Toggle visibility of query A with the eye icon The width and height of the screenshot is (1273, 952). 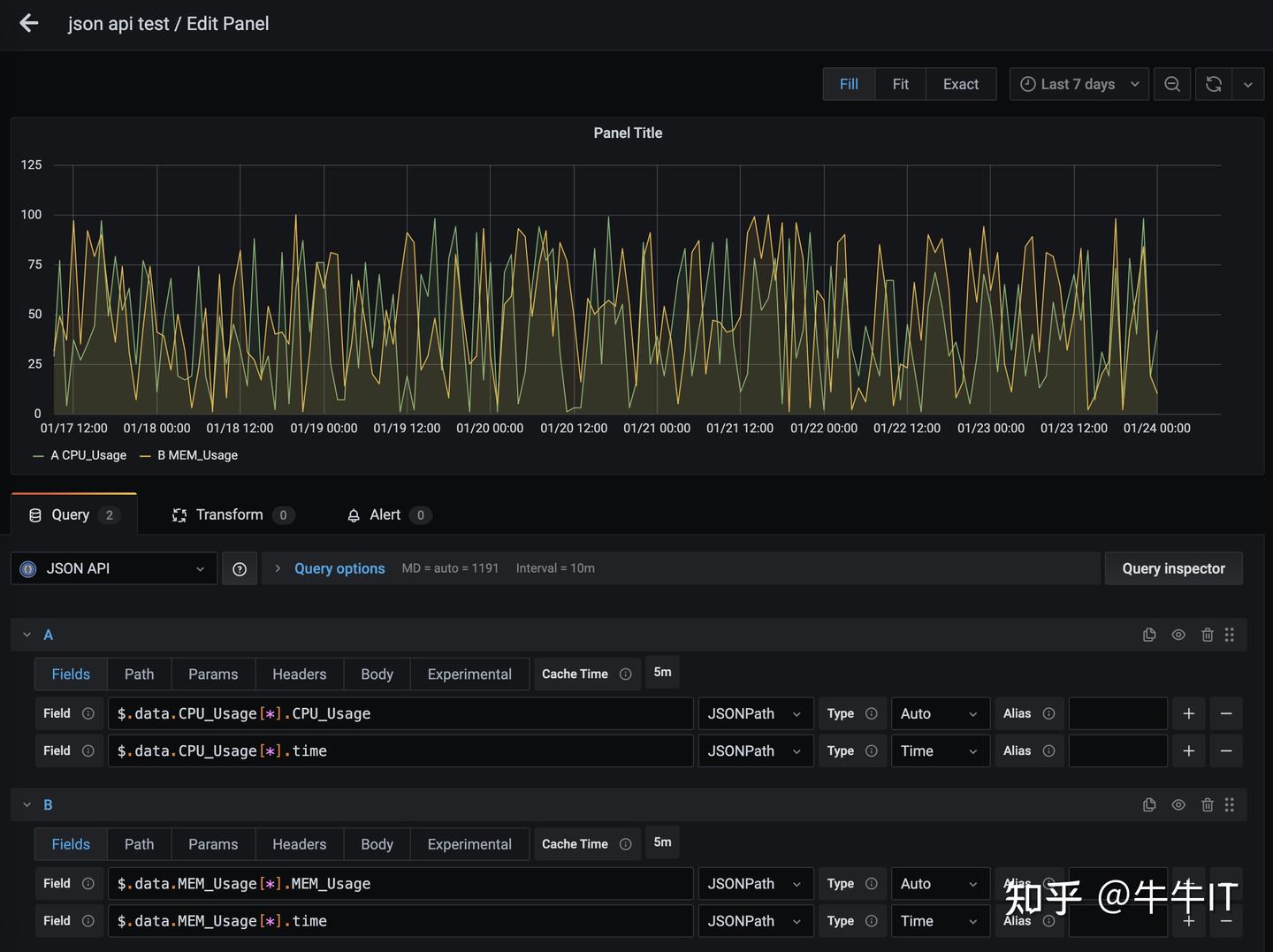(1178, 635)
